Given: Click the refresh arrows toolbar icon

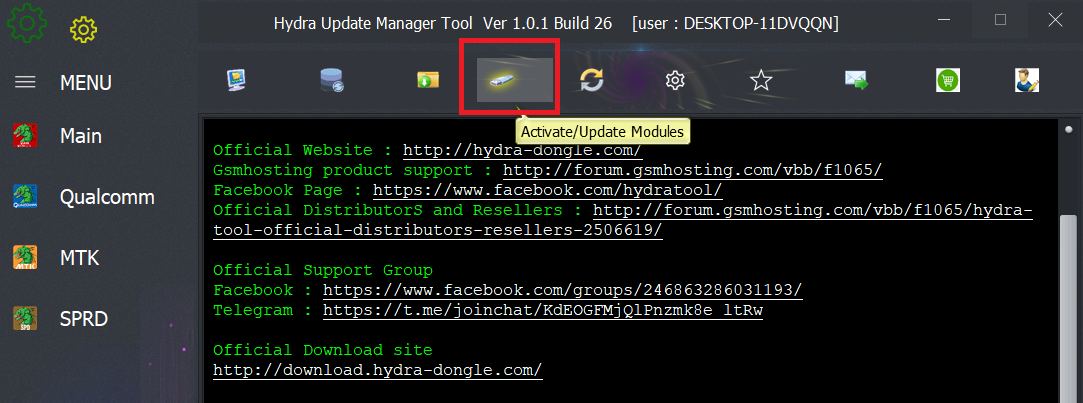Looking at the screenshot, I should pos(592,81).
